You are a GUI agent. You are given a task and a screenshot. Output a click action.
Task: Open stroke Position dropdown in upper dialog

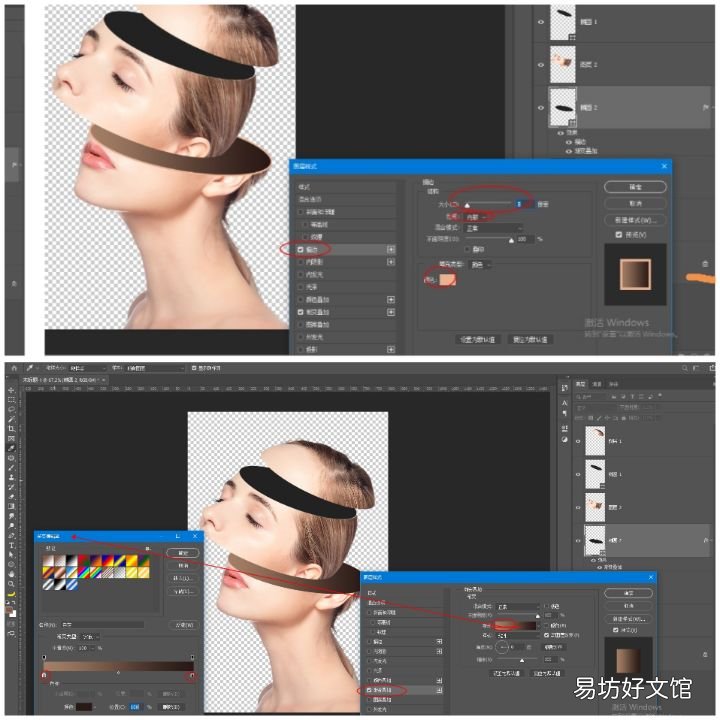(x=477, y=217)
